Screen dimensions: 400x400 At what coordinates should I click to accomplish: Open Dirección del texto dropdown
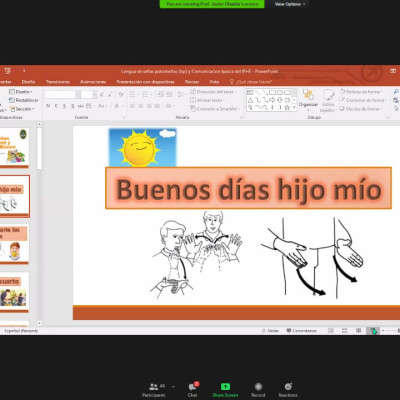214,92
